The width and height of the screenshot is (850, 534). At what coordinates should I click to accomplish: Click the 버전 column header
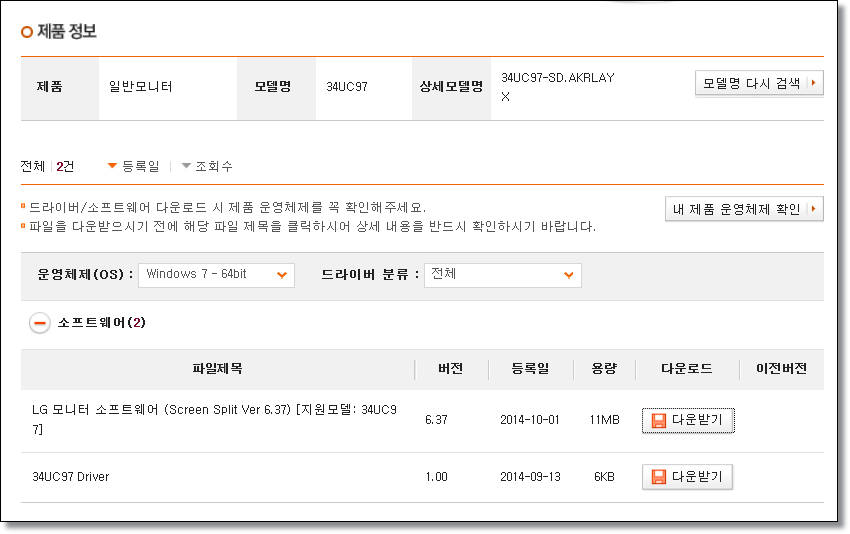(450, 369)
